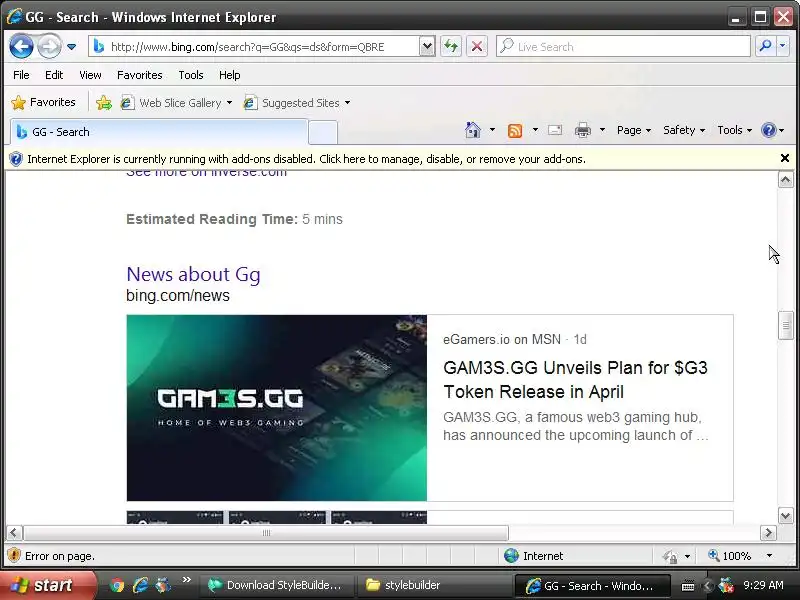
Task: Click the protected mode lock icon
Action: point(670,556)
